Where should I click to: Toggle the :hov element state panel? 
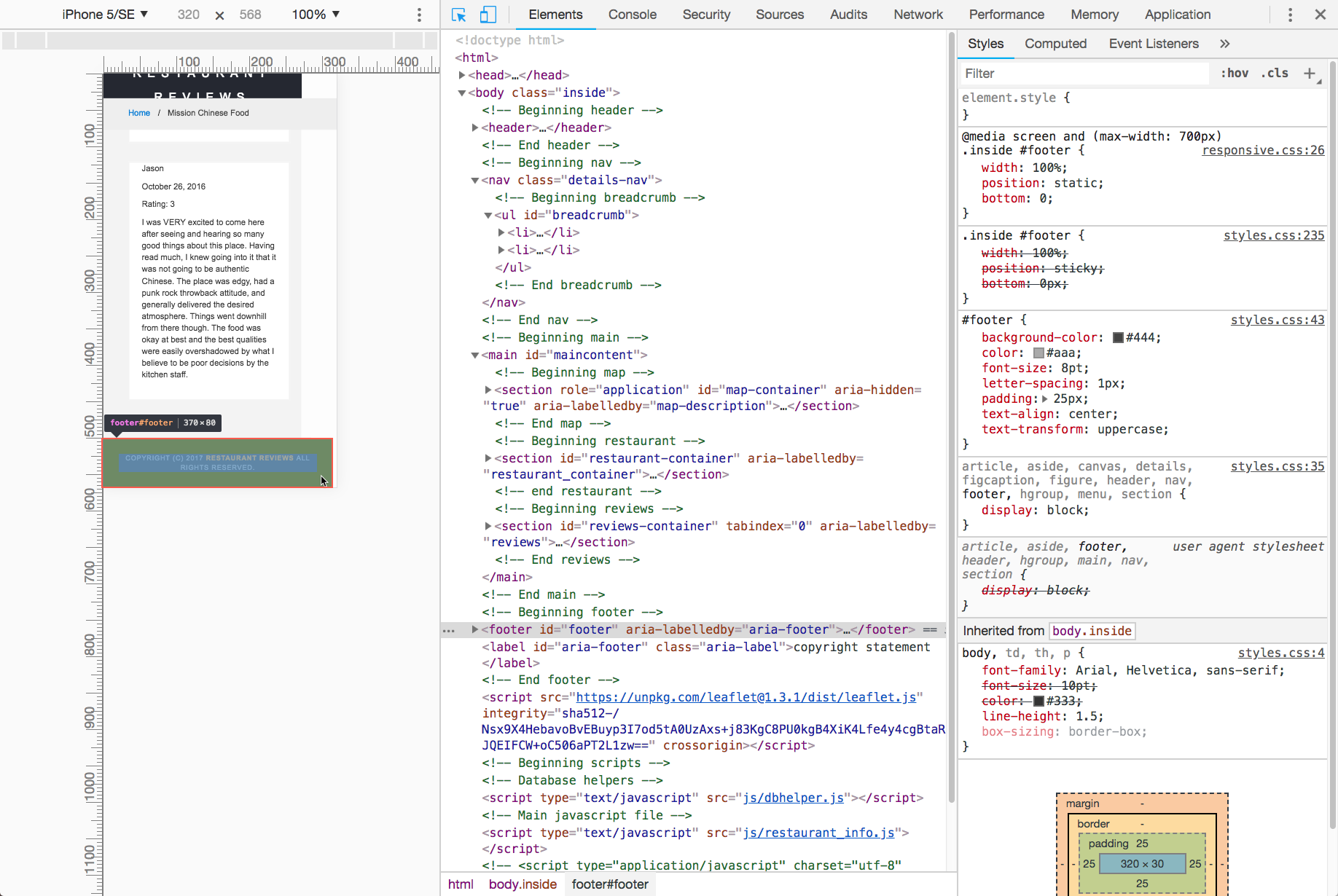(1235, 73)
